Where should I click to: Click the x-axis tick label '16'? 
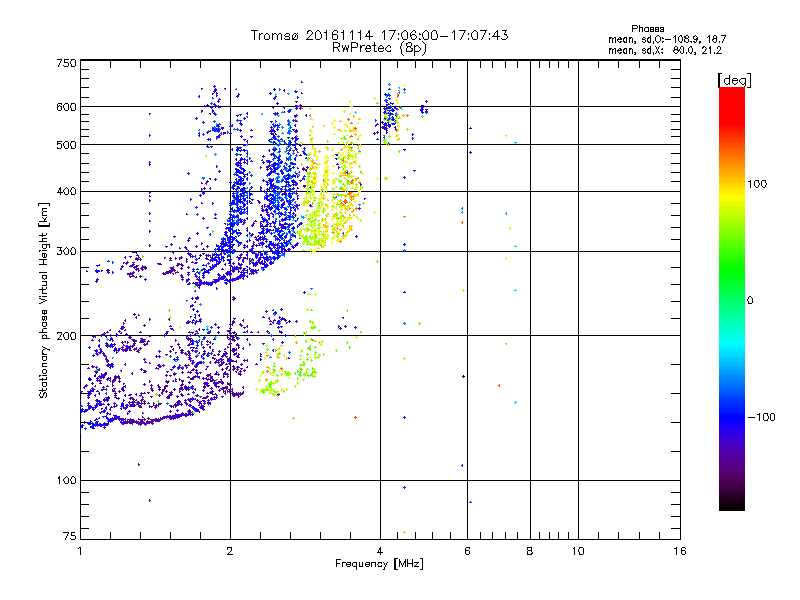pyautogui.click(x=680, y=551)
